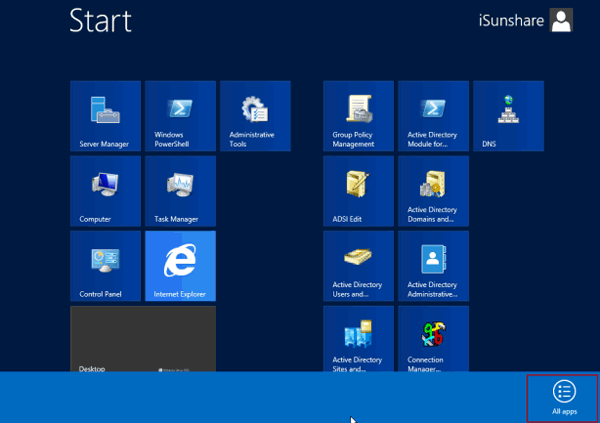Launch the Windows PowerShell tile
This screenshot has width=600, height=423.
pyautogui.click(x=180, y=116)
